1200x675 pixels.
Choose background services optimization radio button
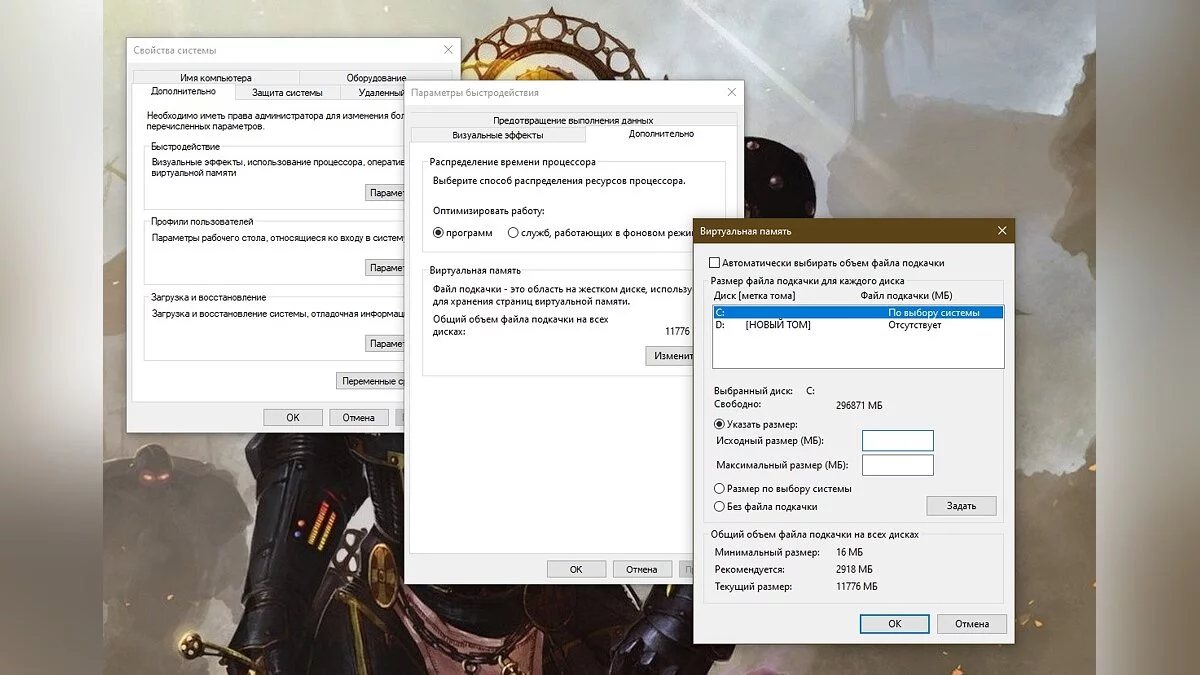pyautogui.click(x=513, y=233)
